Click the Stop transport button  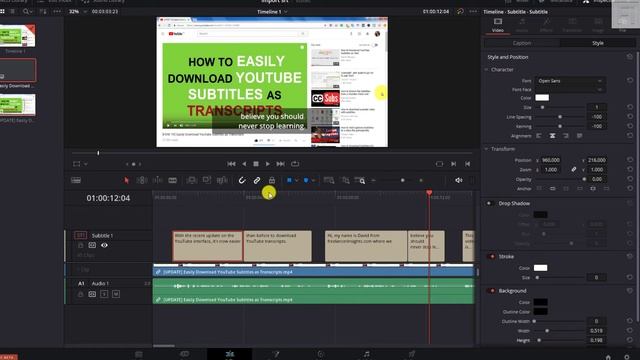[x=256, y=164]
